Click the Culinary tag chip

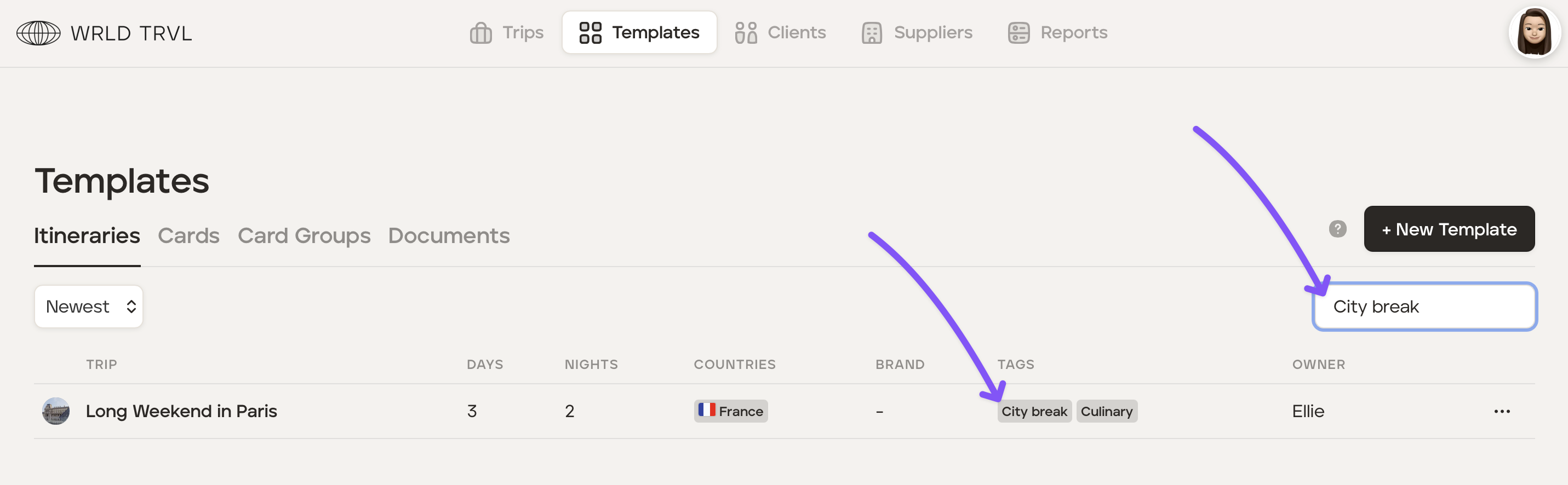tap(1106, 411)
